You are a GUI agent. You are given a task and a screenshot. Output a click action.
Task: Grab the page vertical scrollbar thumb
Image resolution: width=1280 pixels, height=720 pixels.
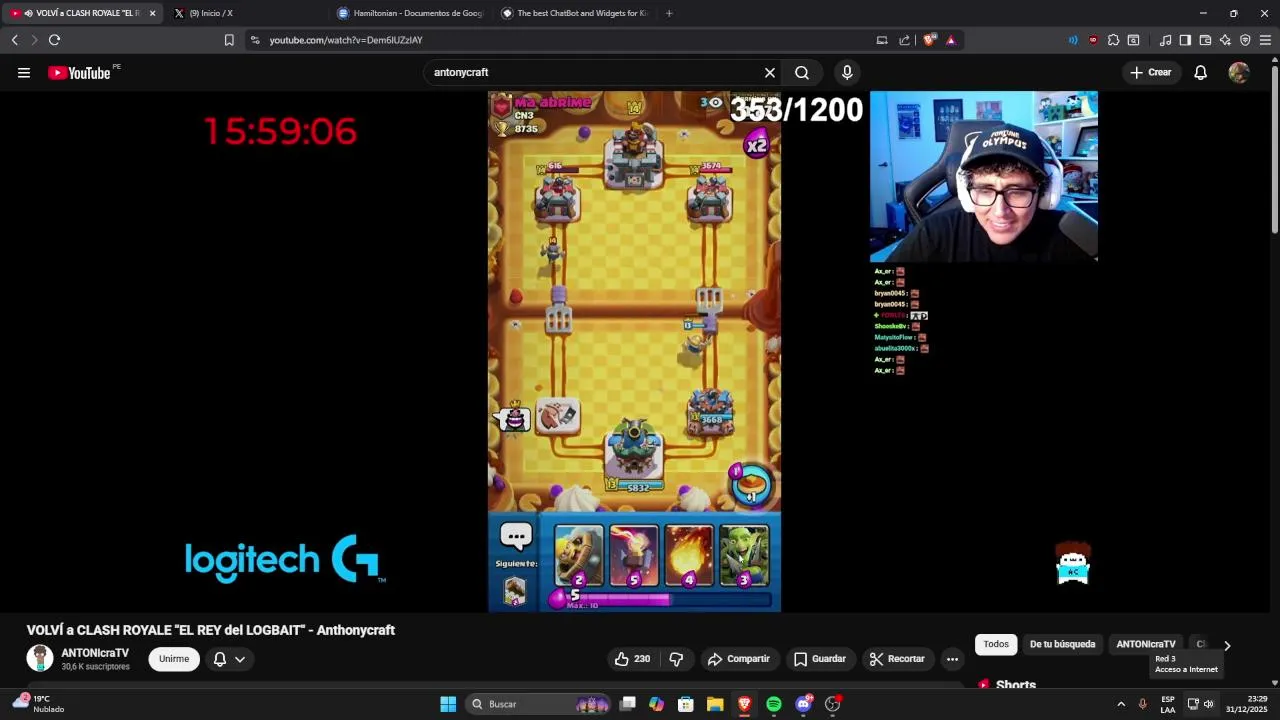[x=1275, y=150]
